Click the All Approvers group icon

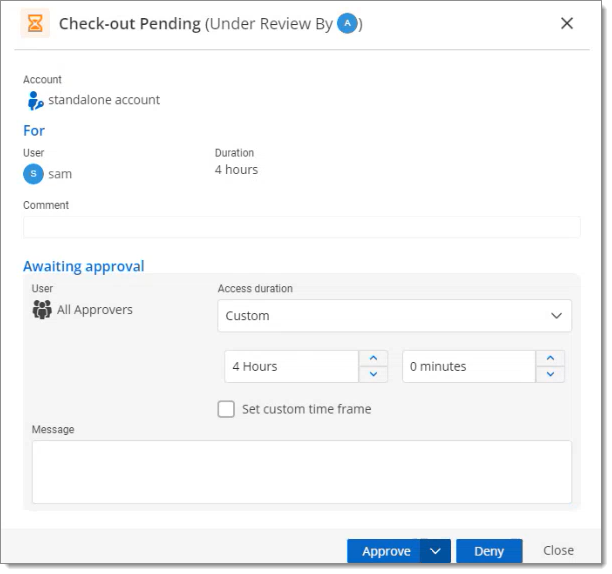pyautogui.click(x=42, y=309)
